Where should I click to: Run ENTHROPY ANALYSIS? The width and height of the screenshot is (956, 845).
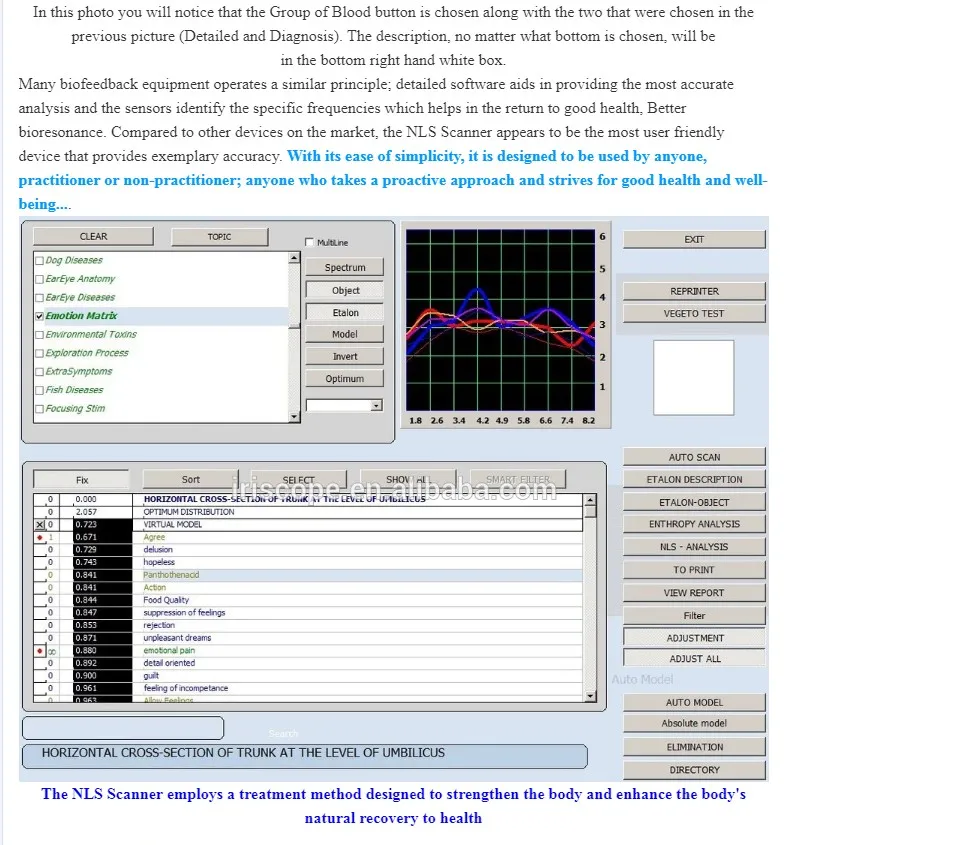694,524
